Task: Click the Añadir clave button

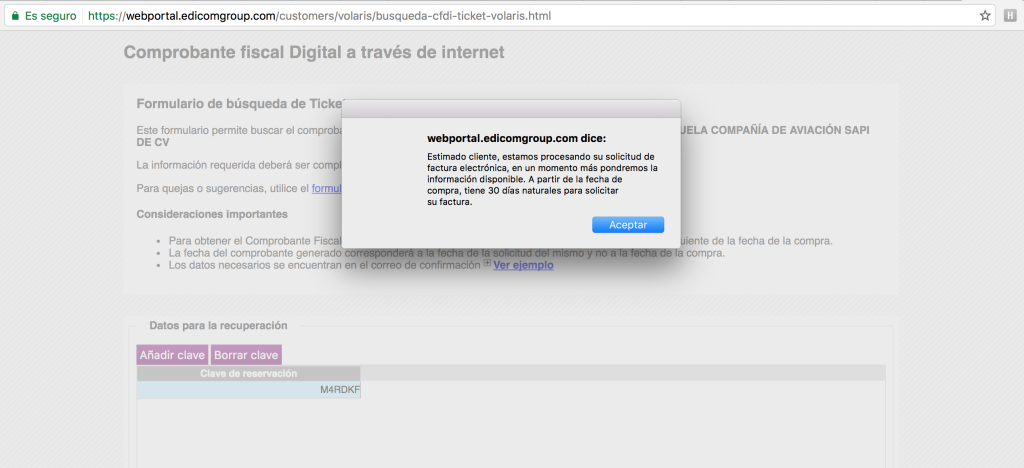Action: [x=172, y=355]
